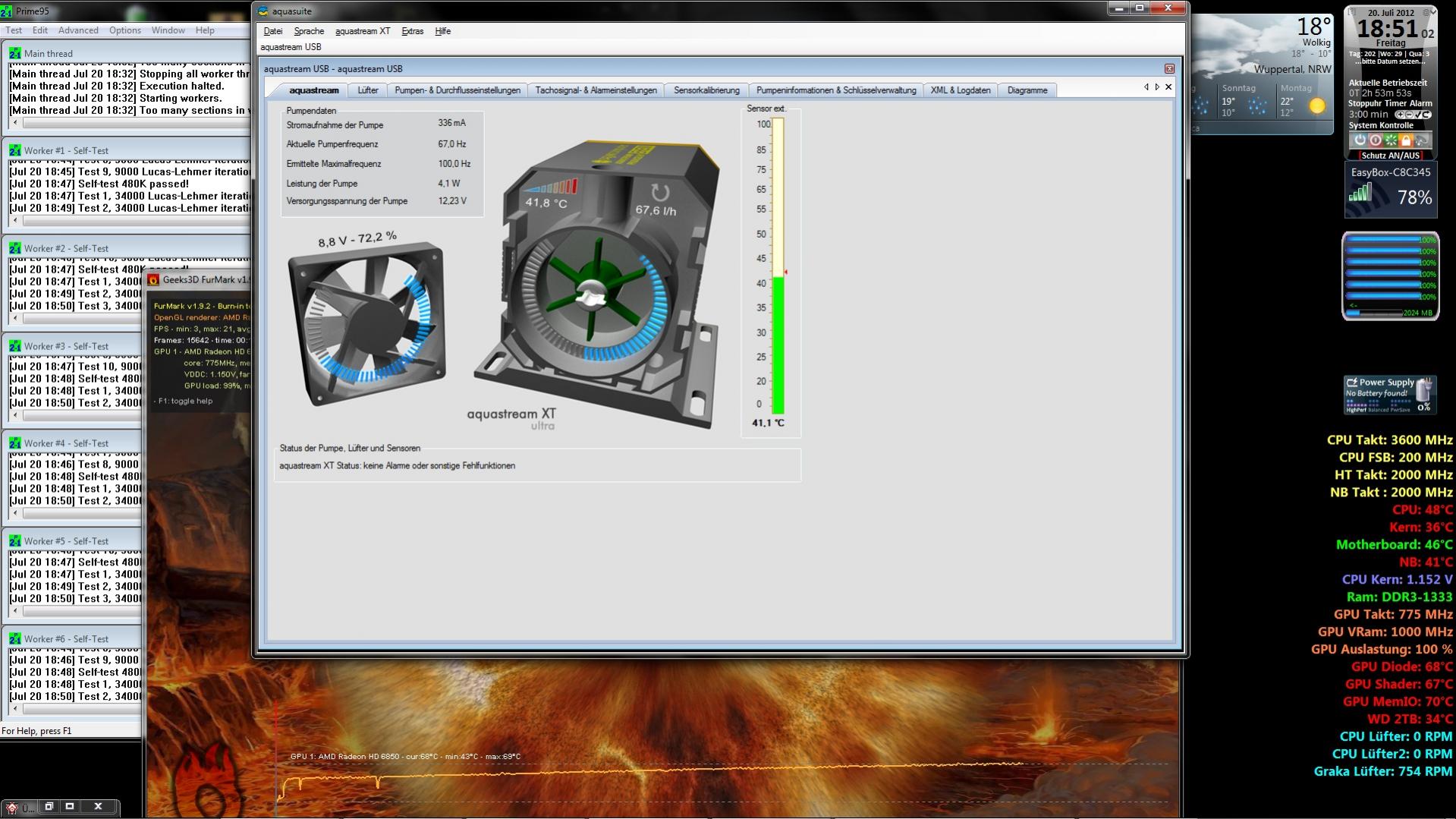This screenshot has width=1456, height=819.
Task: Click the minimized Prime95 child window icon
Action: (x=12, y=807)
